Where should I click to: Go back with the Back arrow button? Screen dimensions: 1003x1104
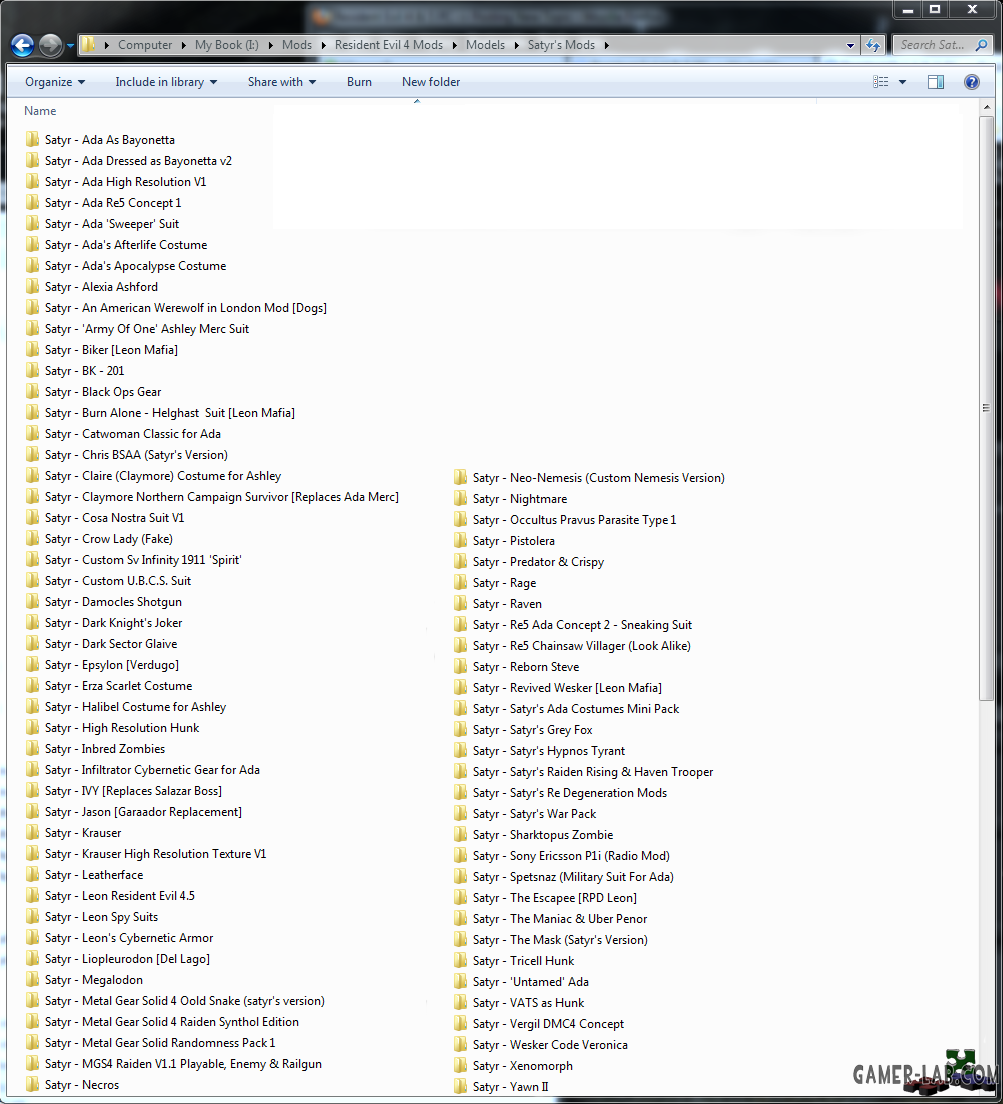[x=23, y=46]
